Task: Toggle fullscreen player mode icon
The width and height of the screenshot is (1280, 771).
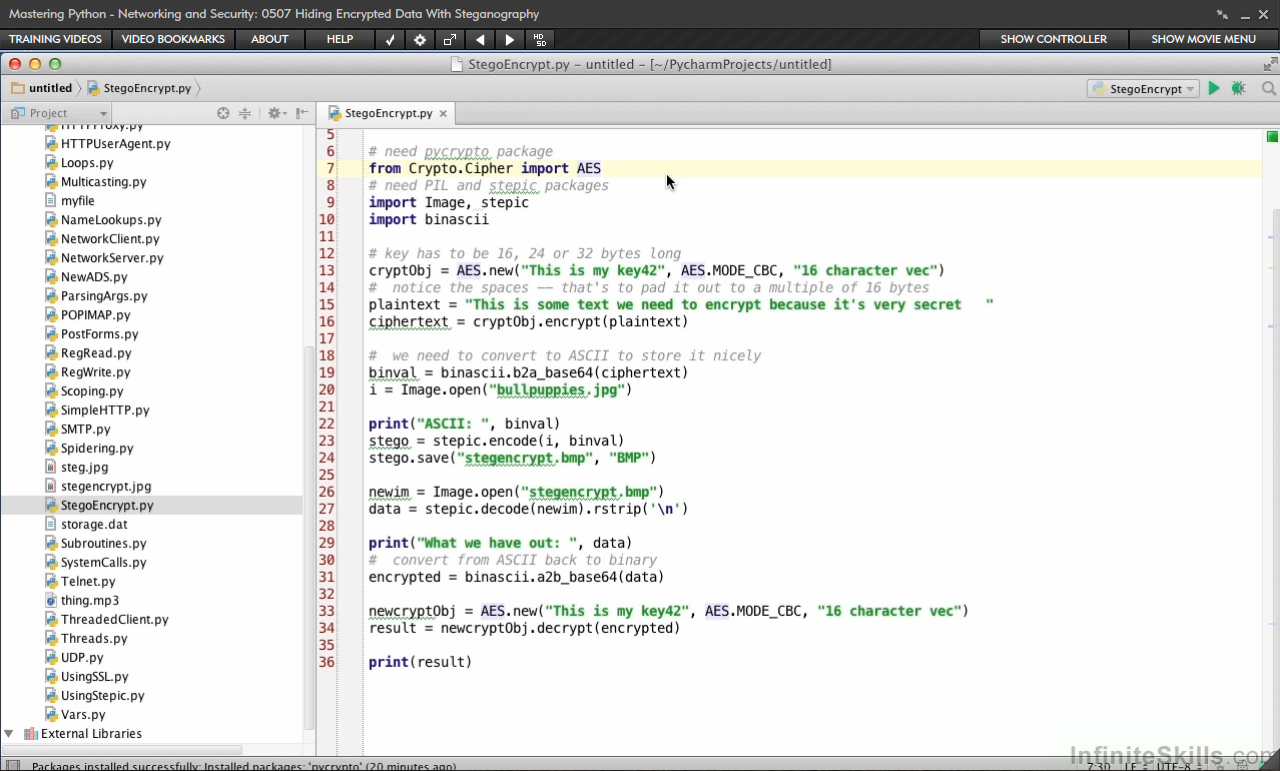Action: [450, 39]
